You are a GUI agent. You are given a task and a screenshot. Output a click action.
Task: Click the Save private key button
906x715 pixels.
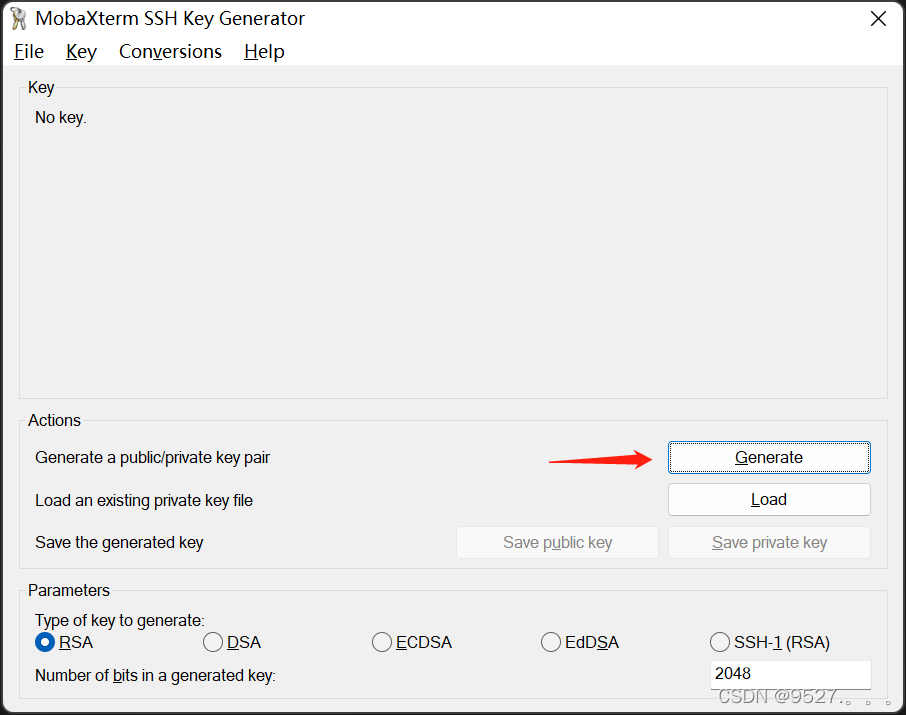(768, 542)
